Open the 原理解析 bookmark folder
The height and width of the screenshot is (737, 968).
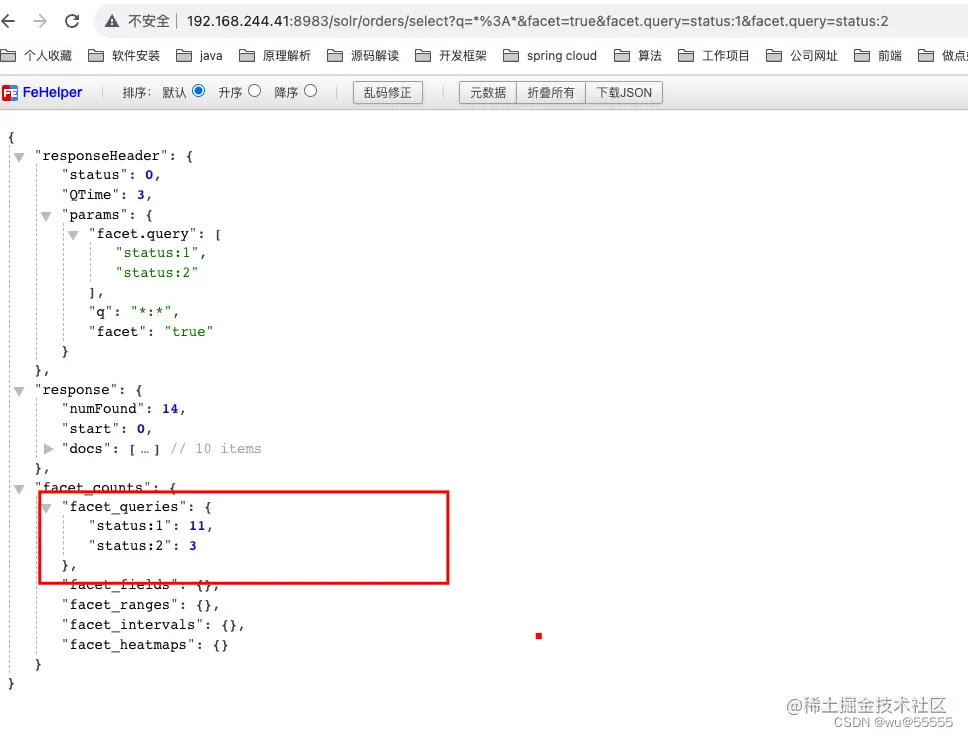tap(275, 56)
